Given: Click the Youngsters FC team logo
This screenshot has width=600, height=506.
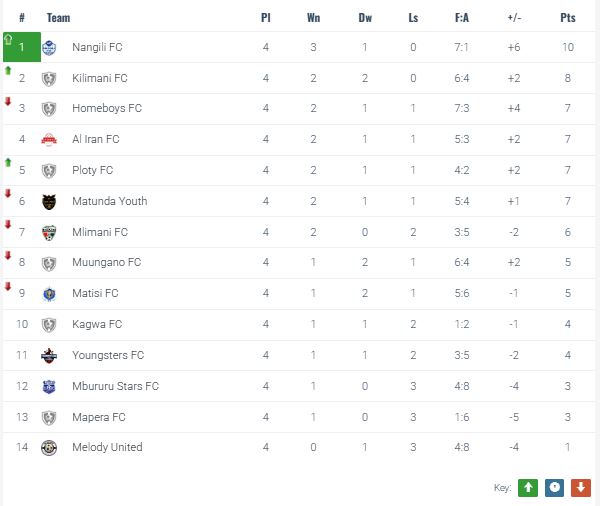Looking at the screenshot, I should pos(49,355).
